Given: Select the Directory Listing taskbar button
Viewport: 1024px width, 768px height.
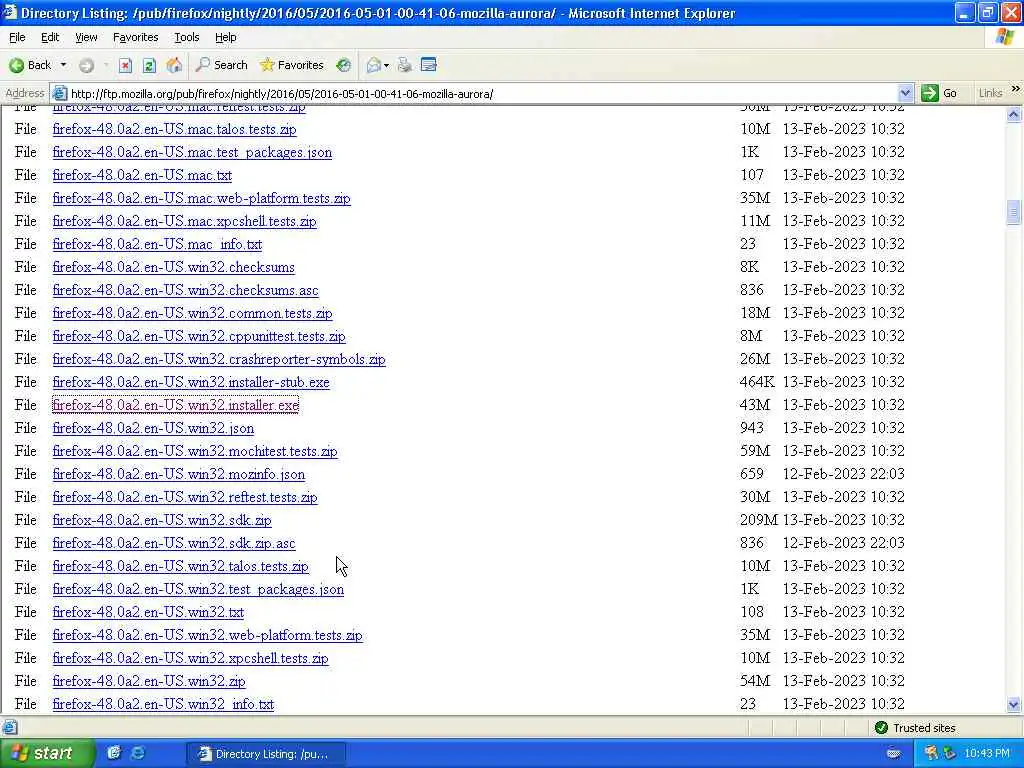Looking at the screenshot, I should tap(266, 754).
